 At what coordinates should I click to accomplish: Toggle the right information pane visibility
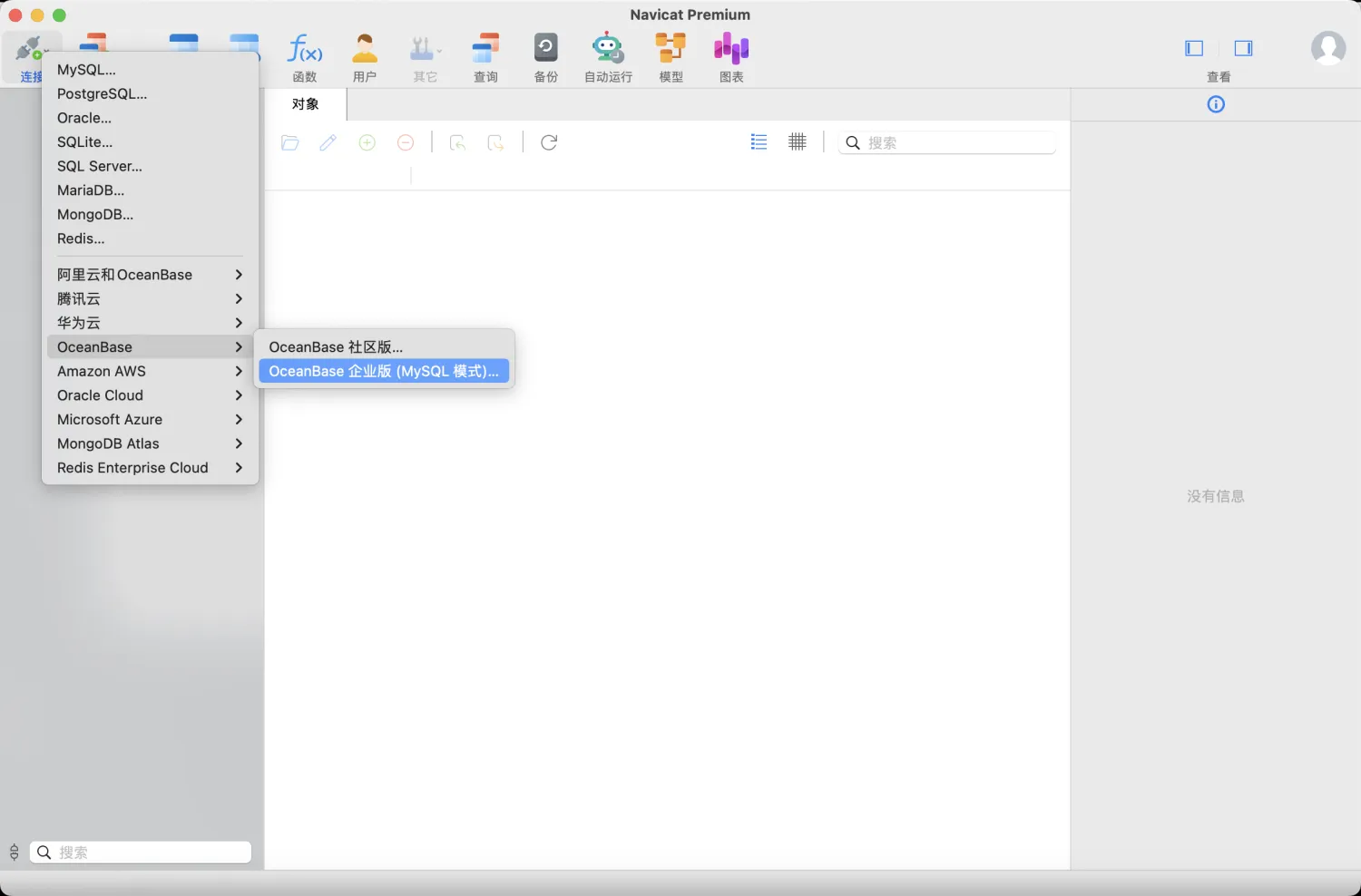pyautogui.click(x=1244, y=49)
